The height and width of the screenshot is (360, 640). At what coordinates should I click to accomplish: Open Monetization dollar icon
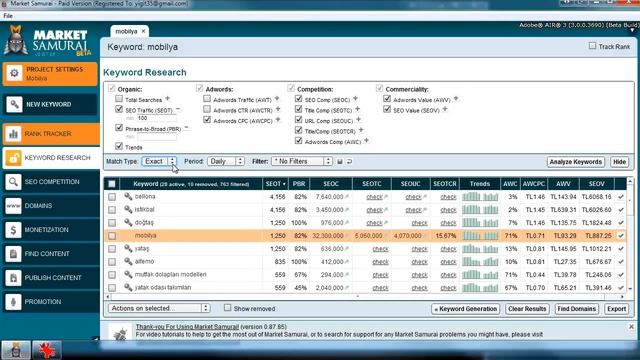click(13, 230)
